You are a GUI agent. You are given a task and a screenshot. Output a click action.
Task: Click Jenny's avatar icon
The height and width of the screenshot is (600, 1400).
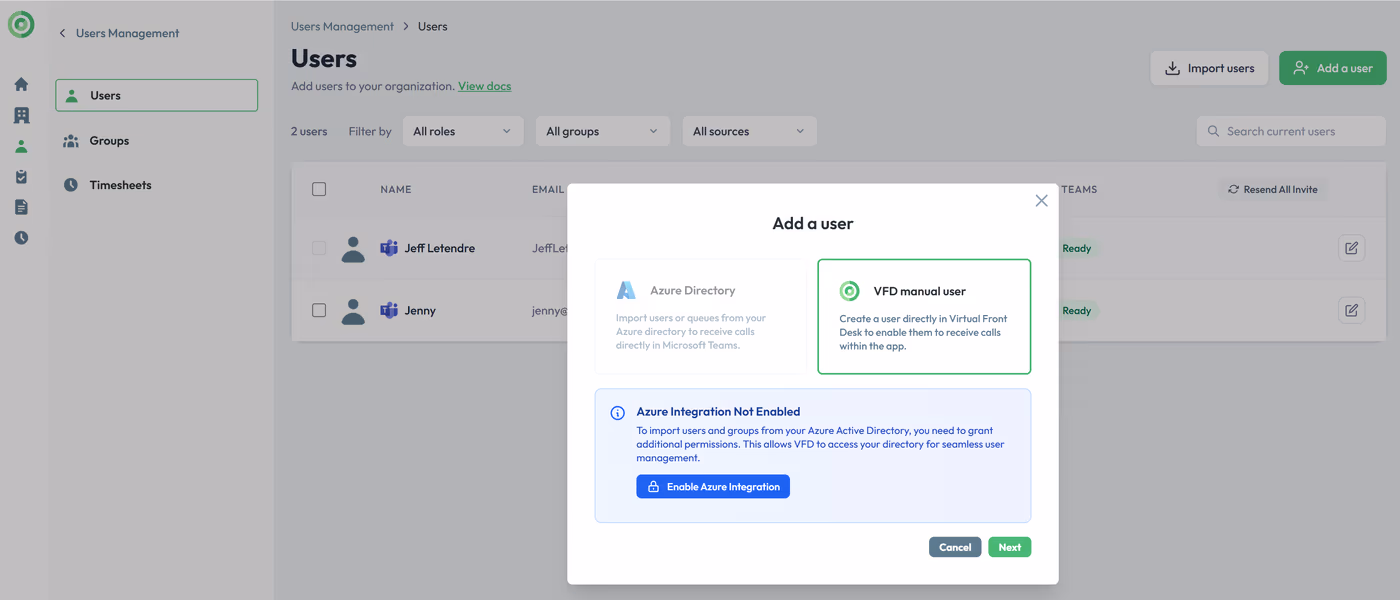coord(353,311)
